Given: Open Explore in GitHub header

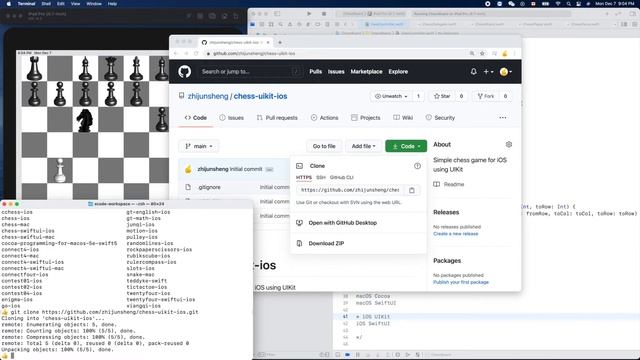Looking at the screenshot, I should 398,71.
